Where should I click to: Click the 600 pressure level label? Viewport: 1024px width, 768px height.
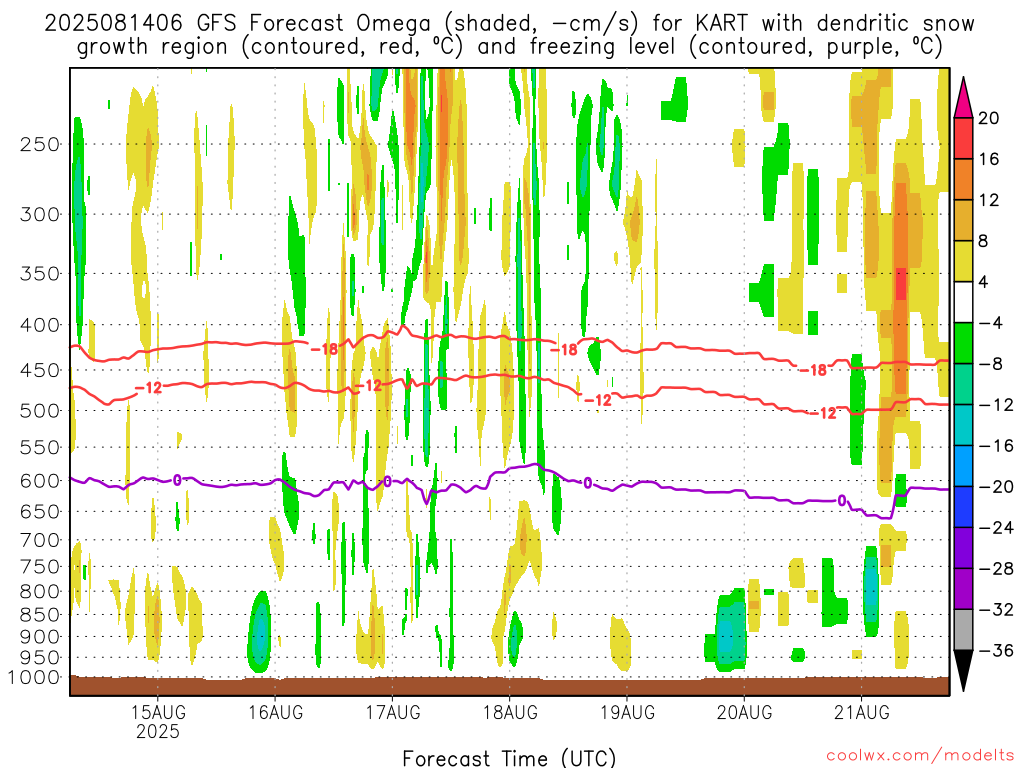[39, 481]
